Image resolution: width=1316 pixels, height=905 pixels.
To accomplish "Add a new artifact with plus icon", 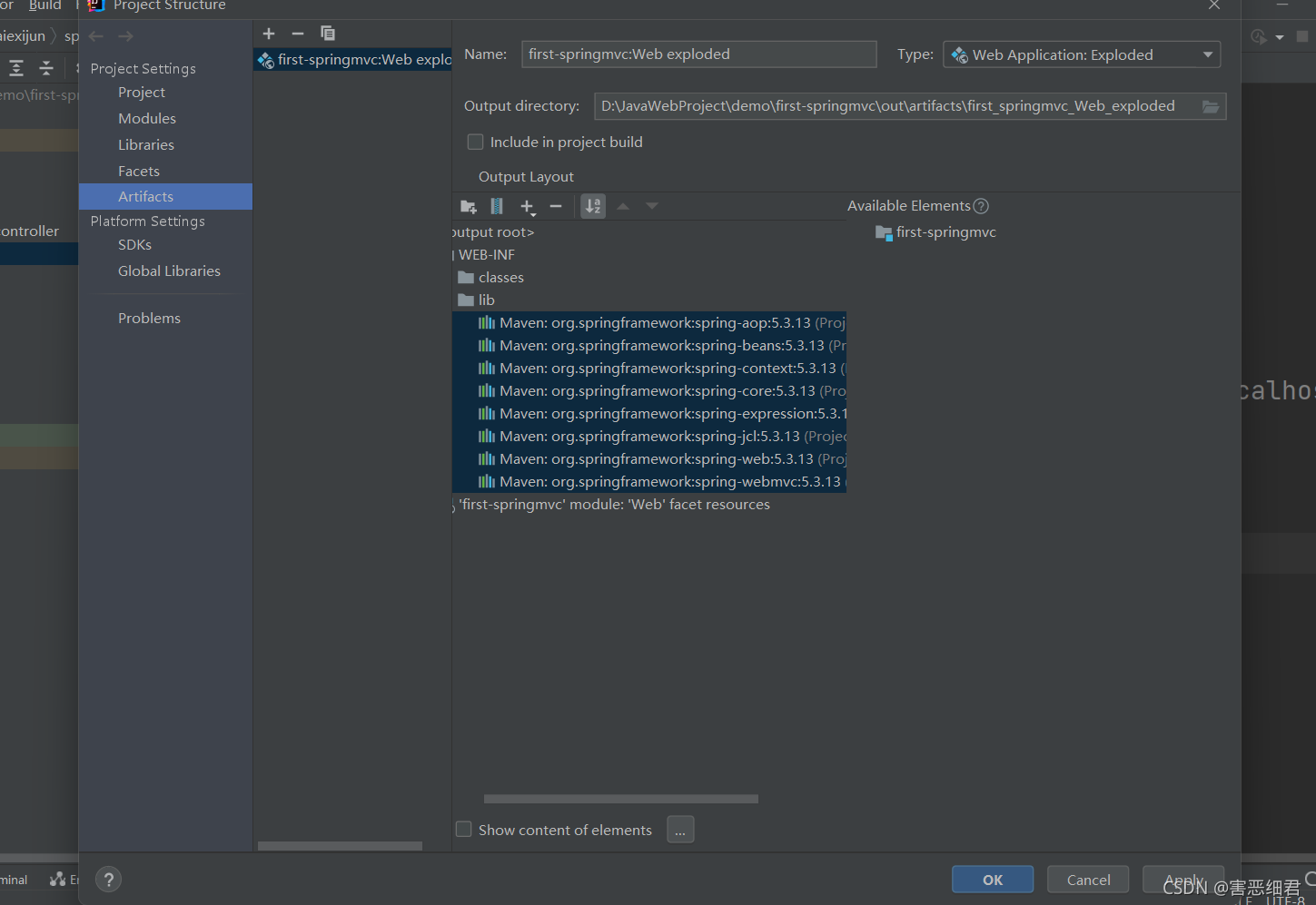I will click(269, 34).
